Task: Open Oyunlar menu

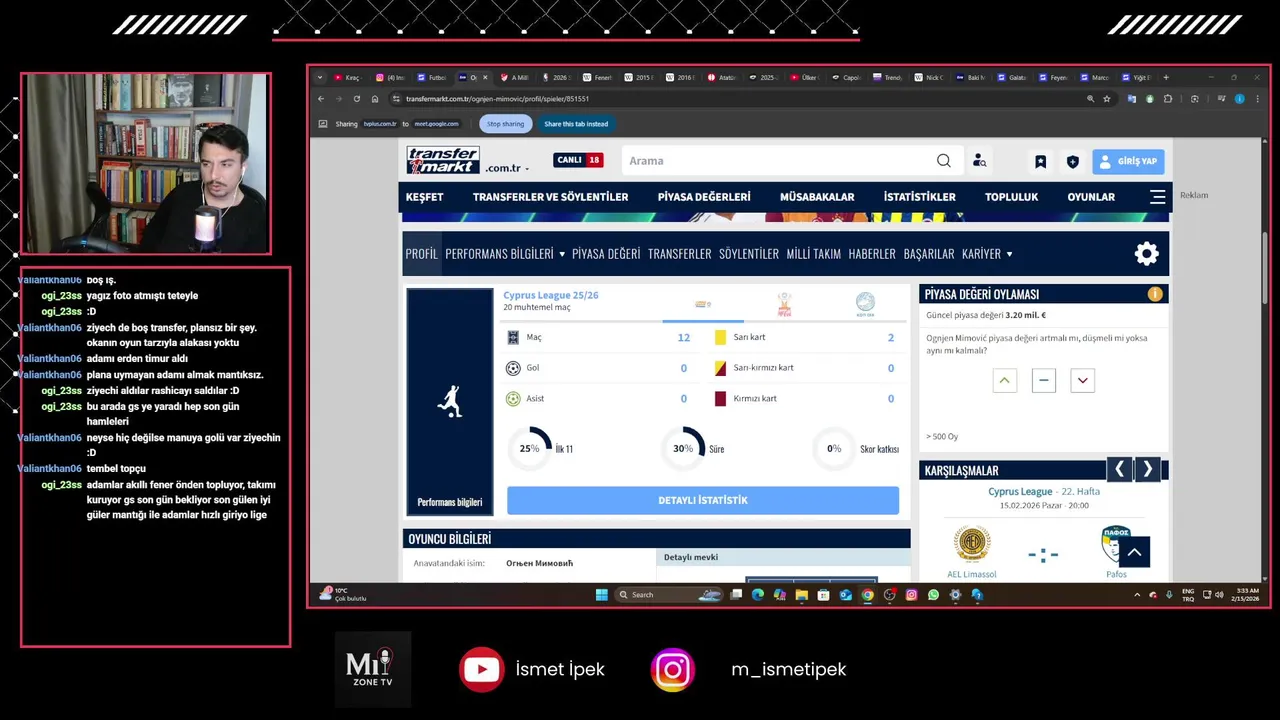Action: (1091, 197)
